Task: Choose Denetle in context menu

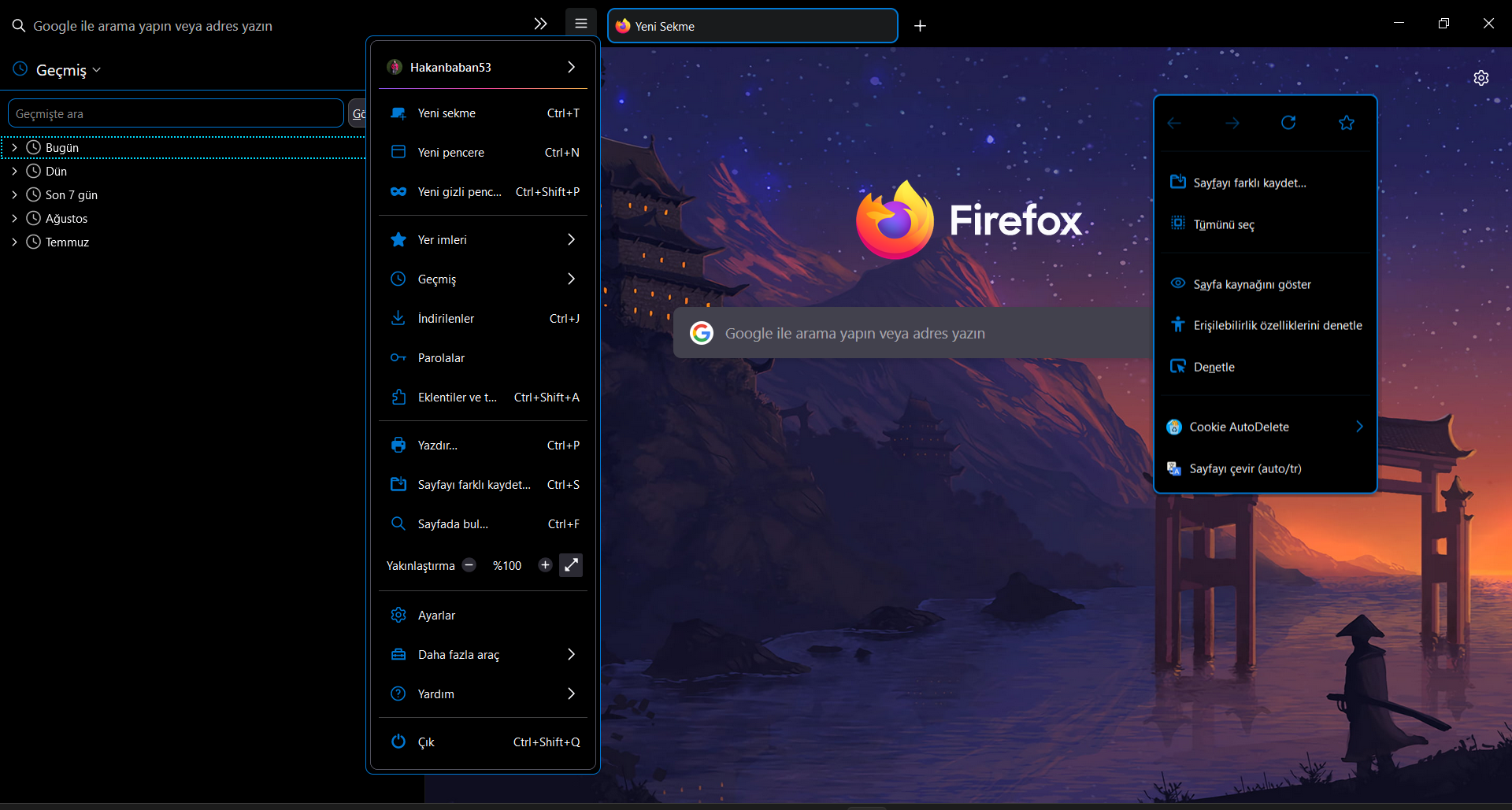Action: tap(1266, 367)
